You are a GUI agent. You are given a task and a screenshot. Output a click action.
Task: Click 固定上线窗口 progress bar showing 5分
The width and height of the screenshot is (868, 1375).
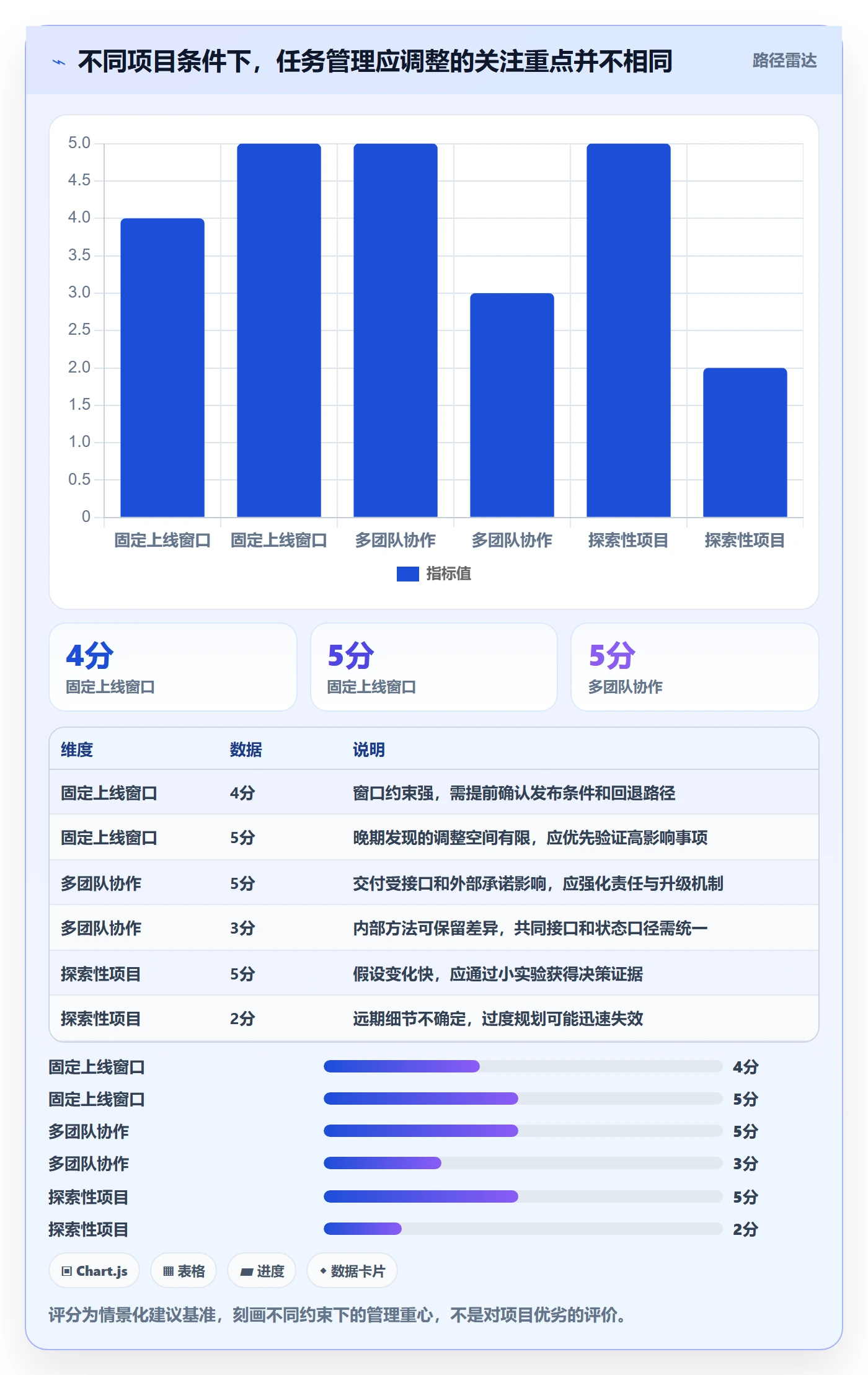(x=523, y=1099)
